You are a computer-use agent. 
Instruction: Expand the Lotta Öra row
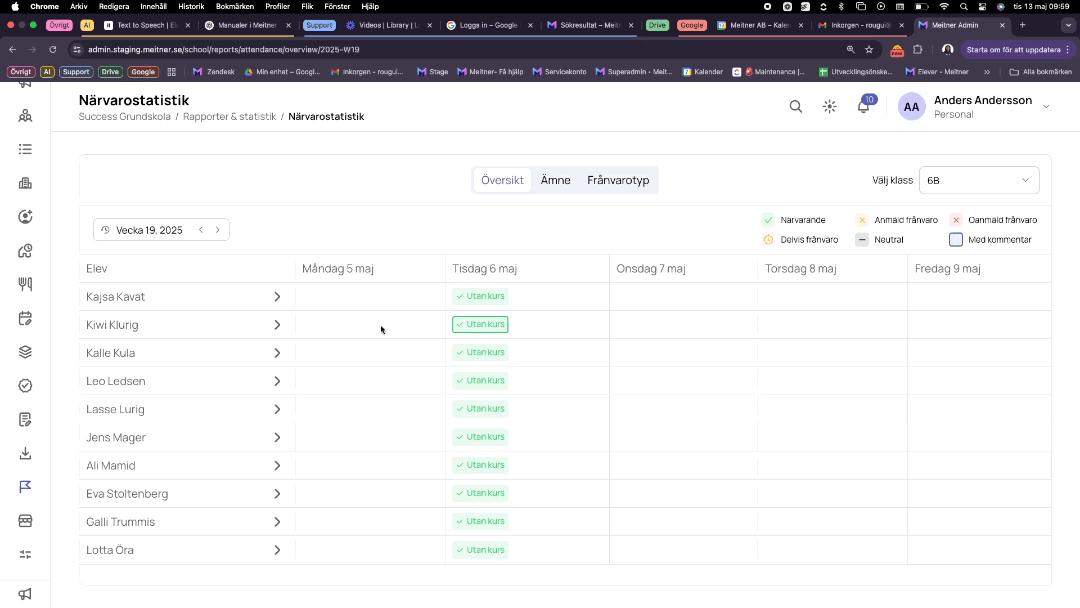[x=277, y=550]
